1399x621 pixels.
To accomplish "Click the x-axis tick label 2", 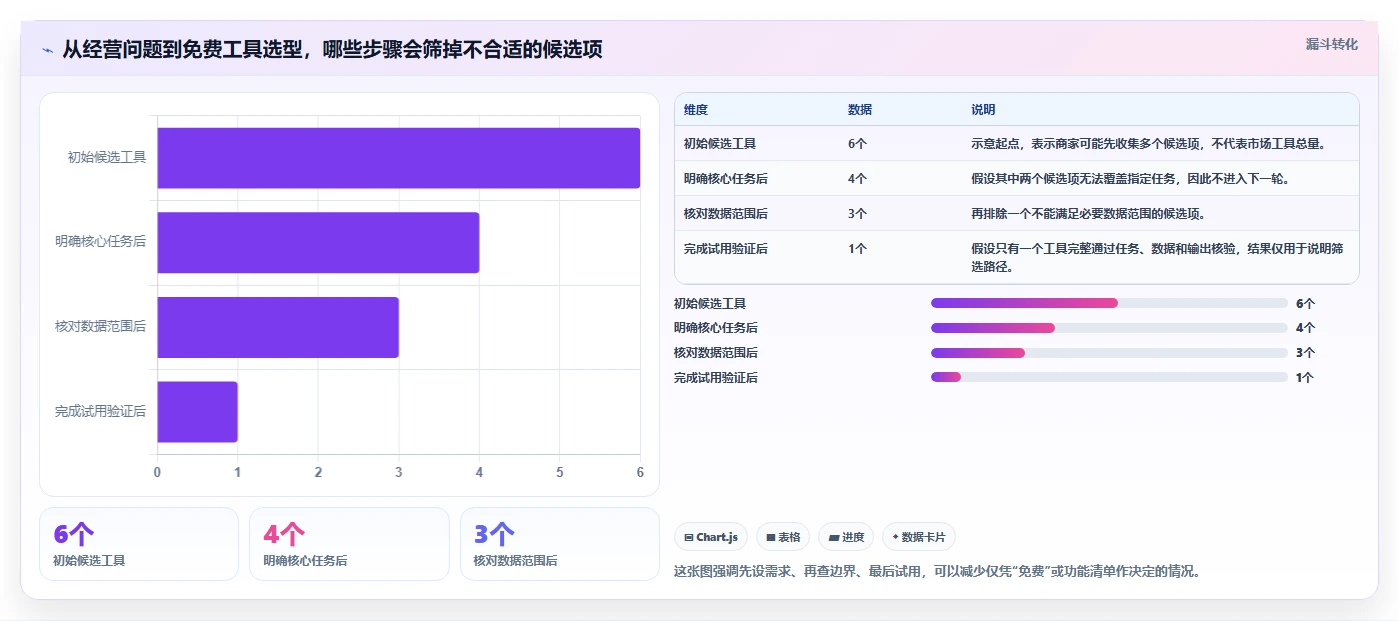I will 318,472.
